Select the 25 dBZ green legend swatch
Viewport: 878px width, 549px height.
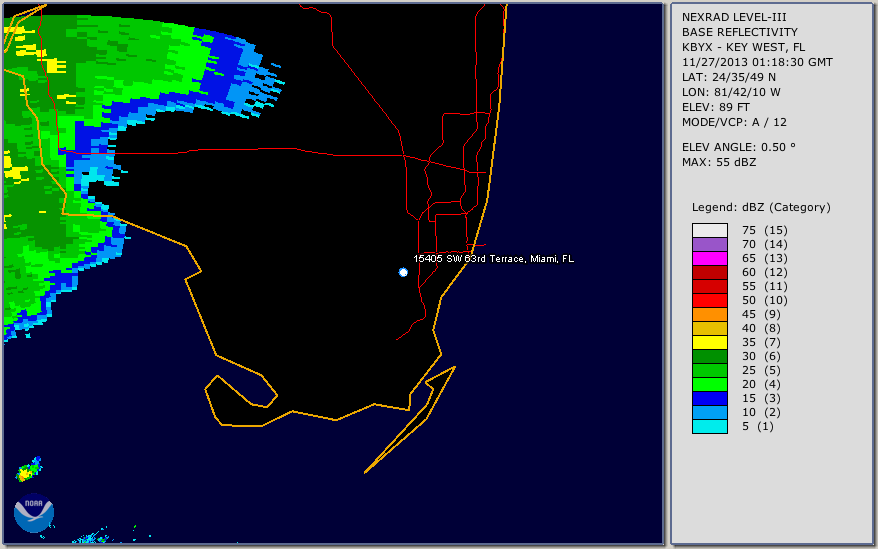coord(710,370)
